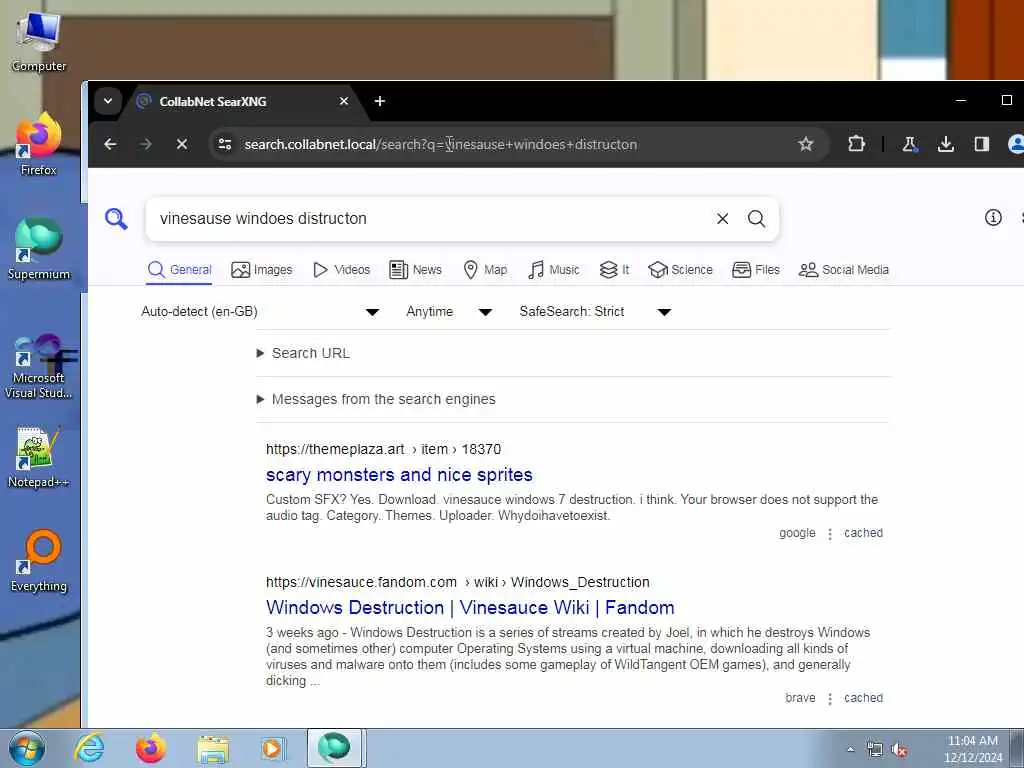Open the Chrome Labs flask icon

tap(910, 144)
